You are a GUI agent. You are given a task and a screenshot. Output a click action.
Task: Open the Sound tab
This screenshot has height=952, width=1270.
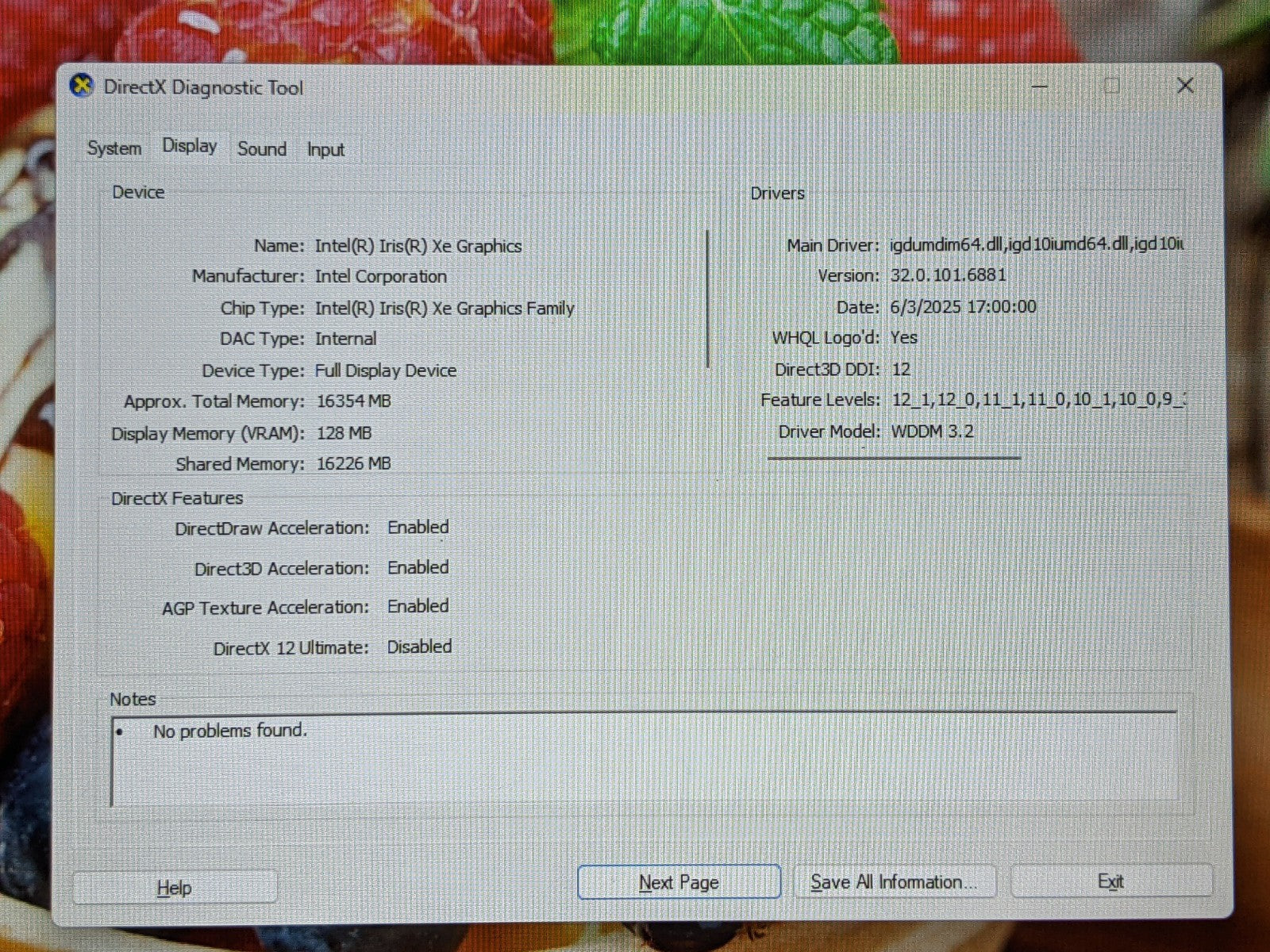pyautogui.click(x=262, y=149)
